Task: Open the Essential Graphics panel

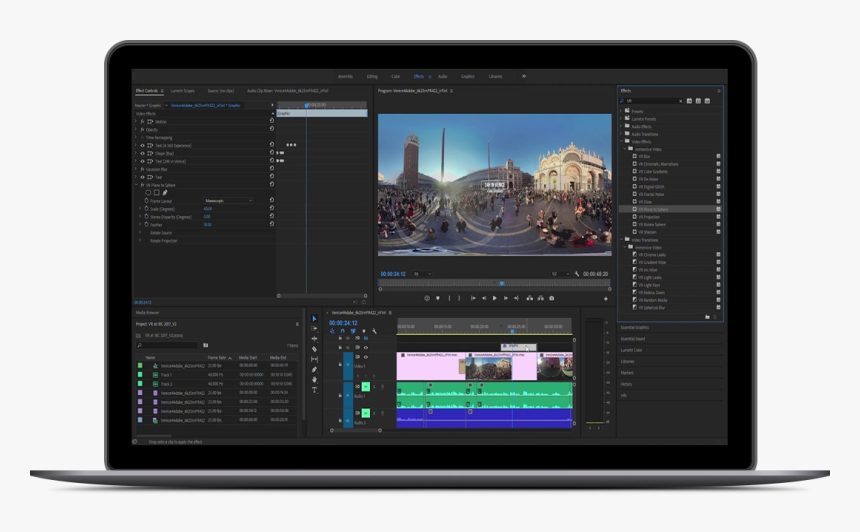Action: [x=634, y=327]
